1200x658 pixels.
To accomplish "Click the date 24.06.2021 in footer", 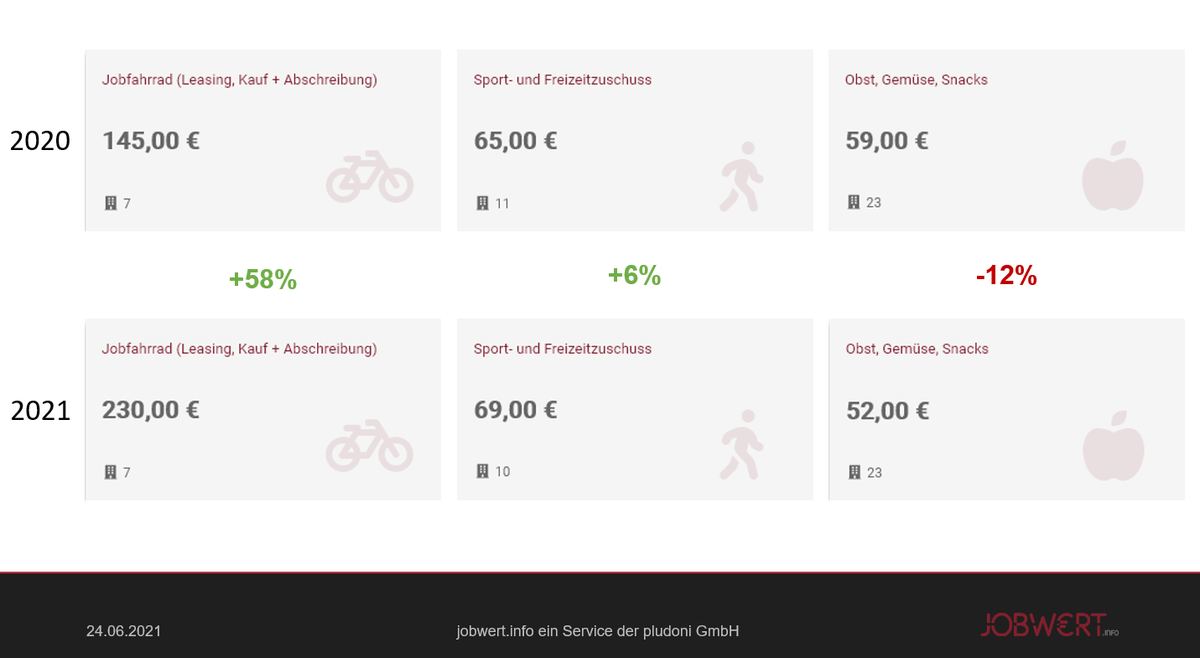I will [x=123, y=631].
